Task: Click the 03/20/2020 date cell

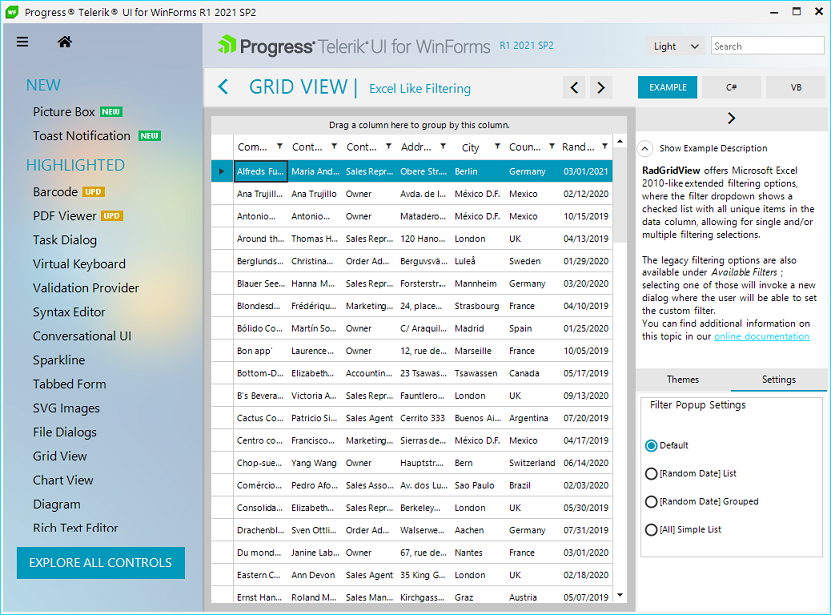Action: pos(586,284)
